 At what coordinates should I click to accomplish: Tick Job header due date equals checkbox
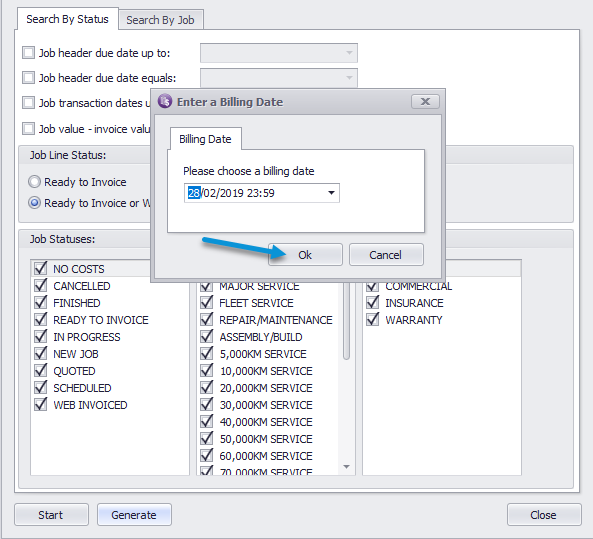click(28, 78)
